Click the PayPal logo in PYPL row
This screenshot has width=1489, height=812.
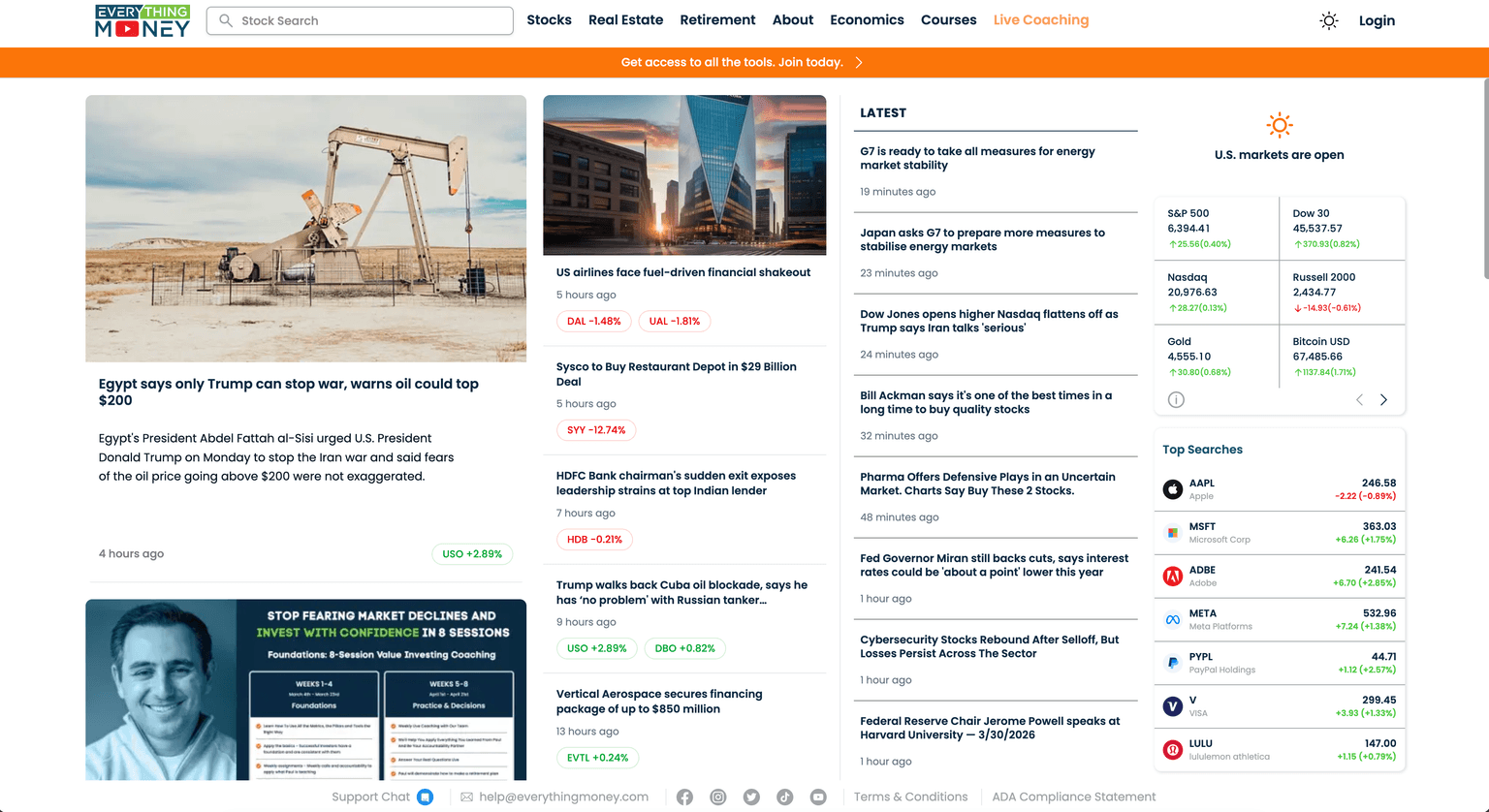pyautogui.click(x=1173, y=663)
